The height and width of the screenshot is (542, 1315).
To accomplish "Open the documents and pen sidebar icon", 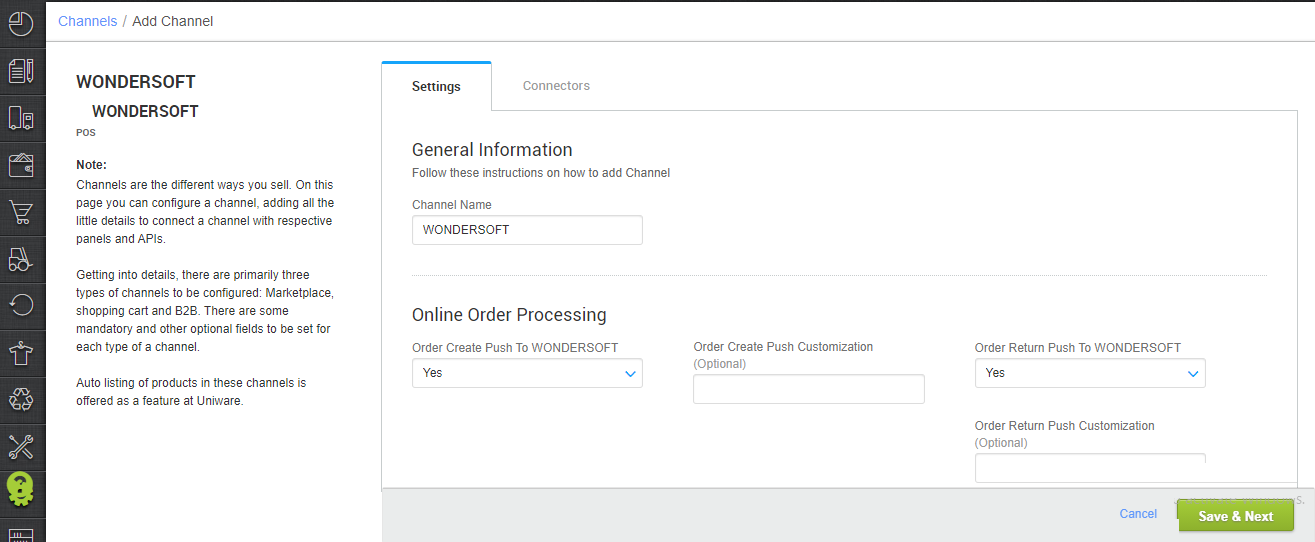I will (x=21, y=71).
